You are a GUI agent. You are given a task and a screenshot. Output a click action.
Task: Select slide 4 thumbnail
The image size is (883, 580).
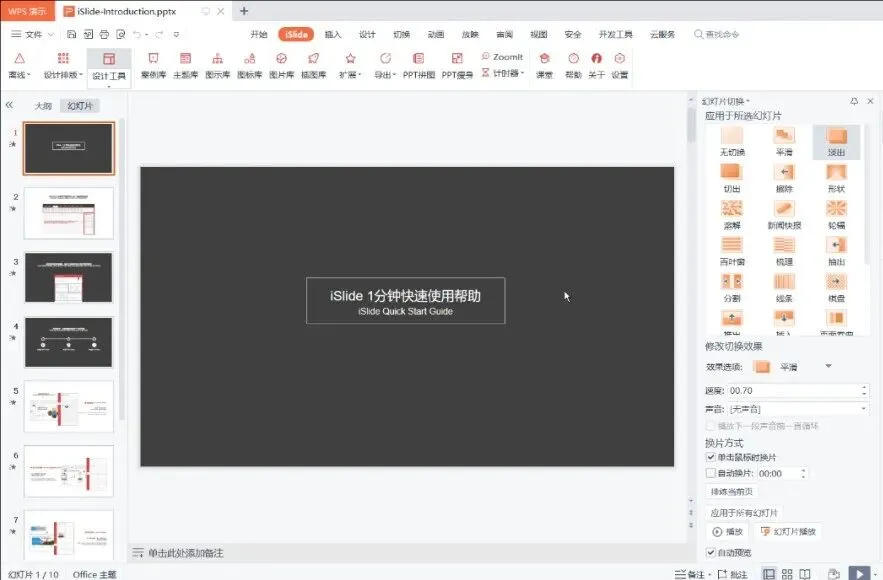(x=69, y=342)
